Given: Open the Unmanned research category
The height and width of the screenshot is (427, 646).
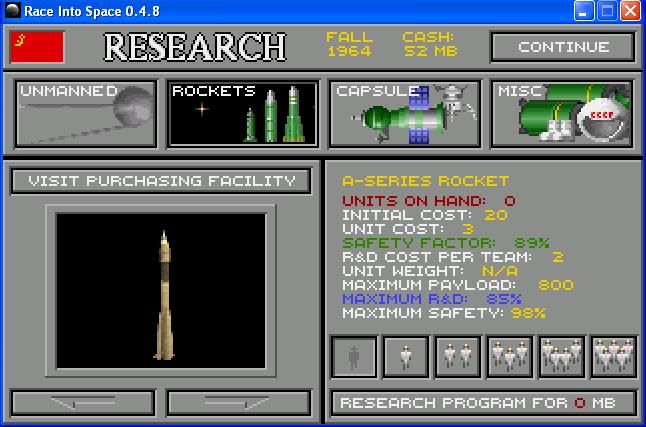Looking at the screenshot, I should pos(86,114).
